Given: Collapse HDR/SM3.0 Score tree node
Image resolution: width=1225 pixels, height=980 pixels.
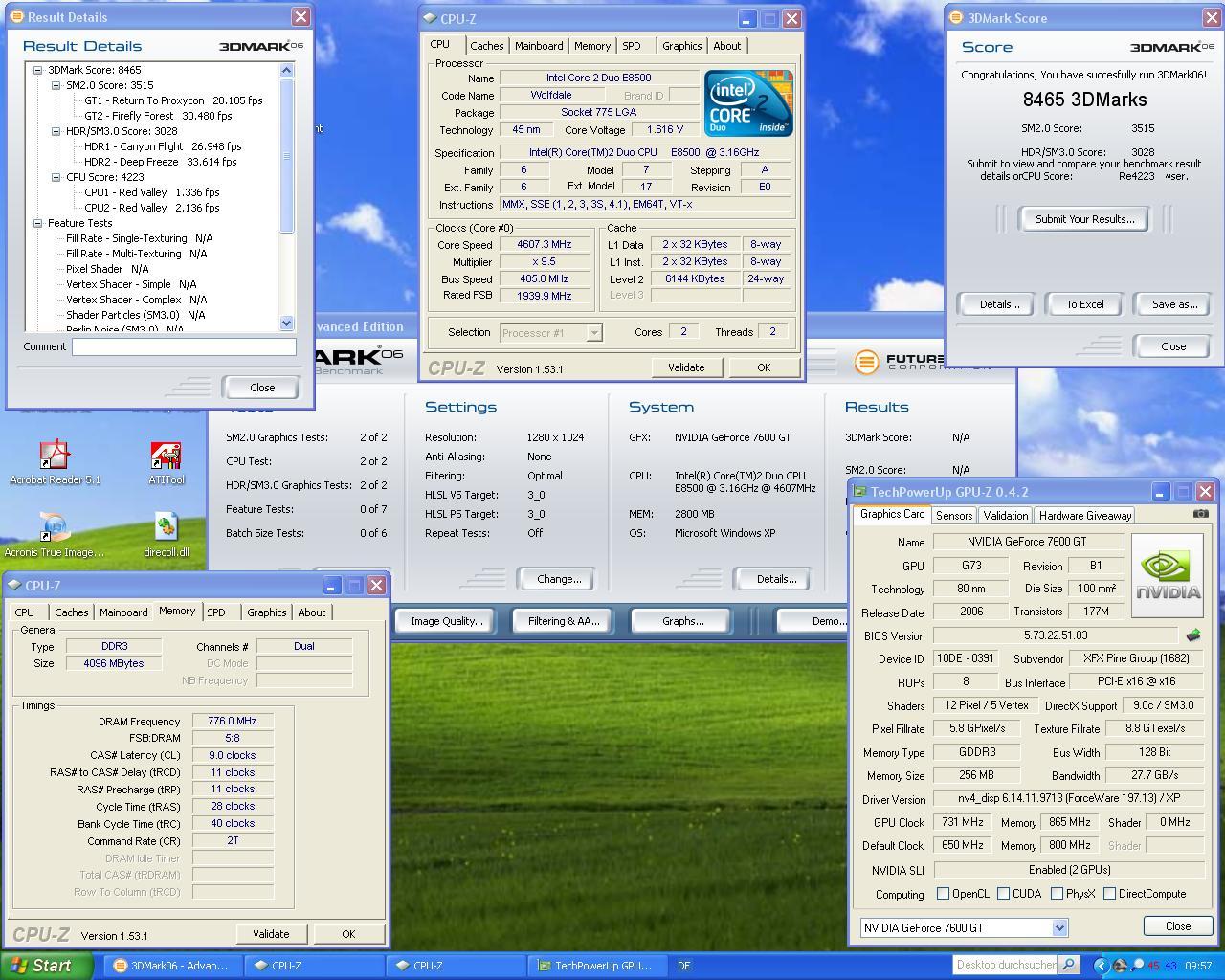Looking at the screenshot, I should click(x=56, y=131).
